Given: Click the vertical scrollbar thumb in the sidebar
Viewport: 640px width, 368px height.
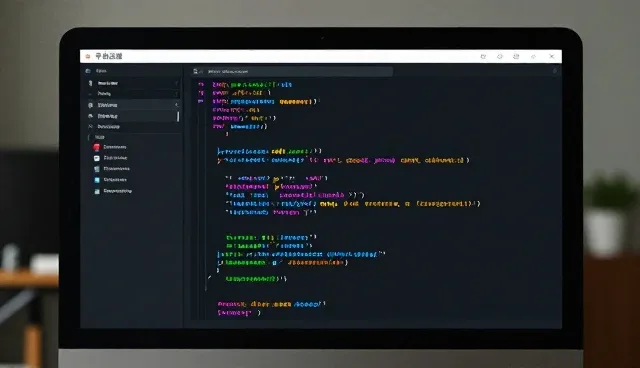Looking at the screenshot, I should point(178,117).
